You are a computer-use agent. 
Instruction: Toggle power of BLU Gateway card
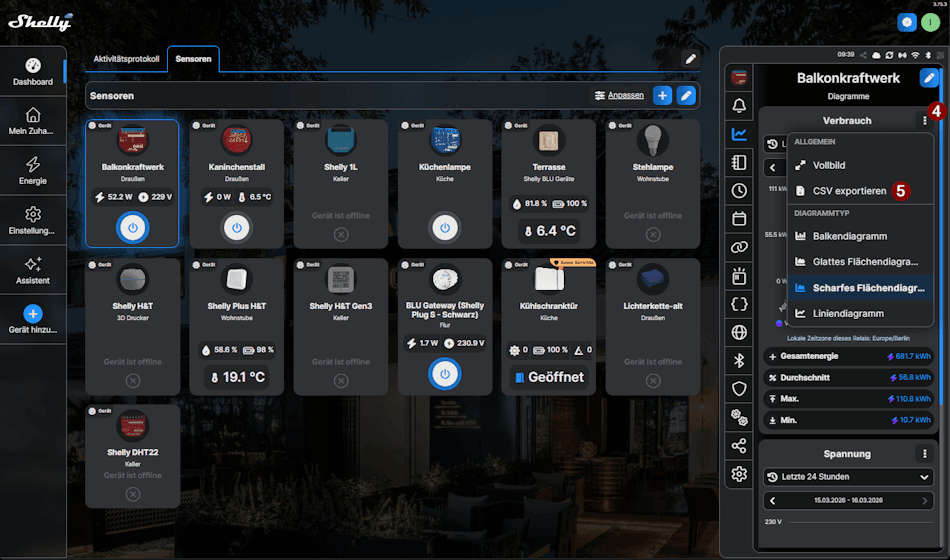coord(445,374)
